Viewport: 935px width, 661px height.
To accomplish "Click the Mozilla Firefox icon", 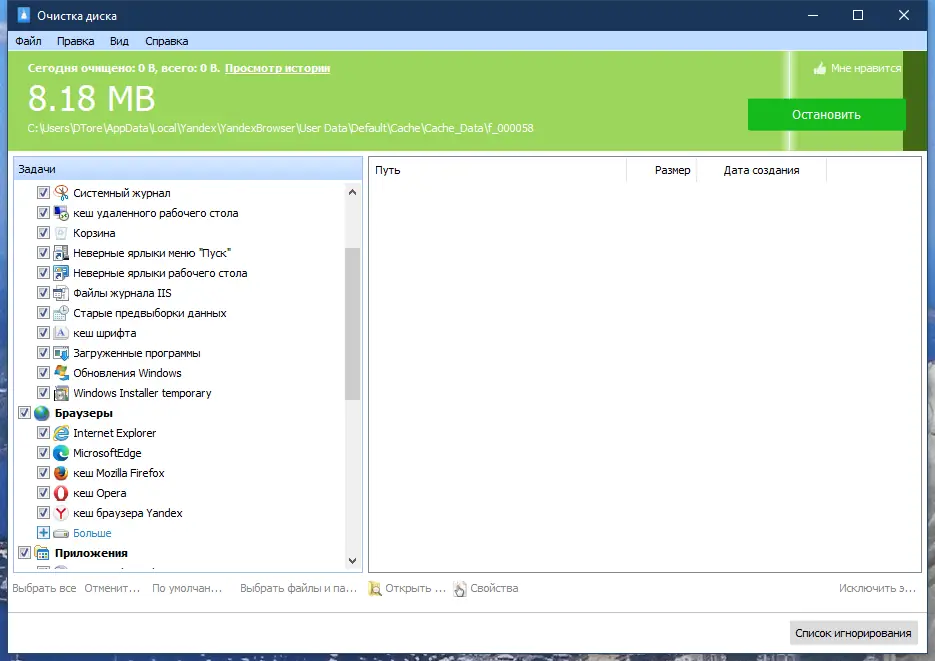I will click(x=61, y=473).
